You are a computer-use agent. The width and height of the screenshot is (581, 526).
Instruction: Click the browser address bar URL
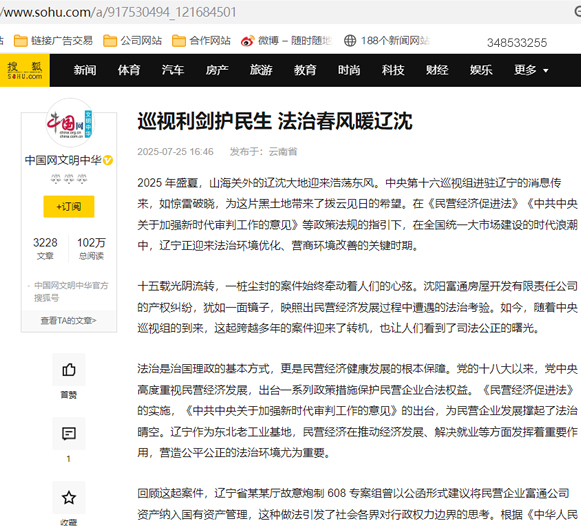(118, 12)
